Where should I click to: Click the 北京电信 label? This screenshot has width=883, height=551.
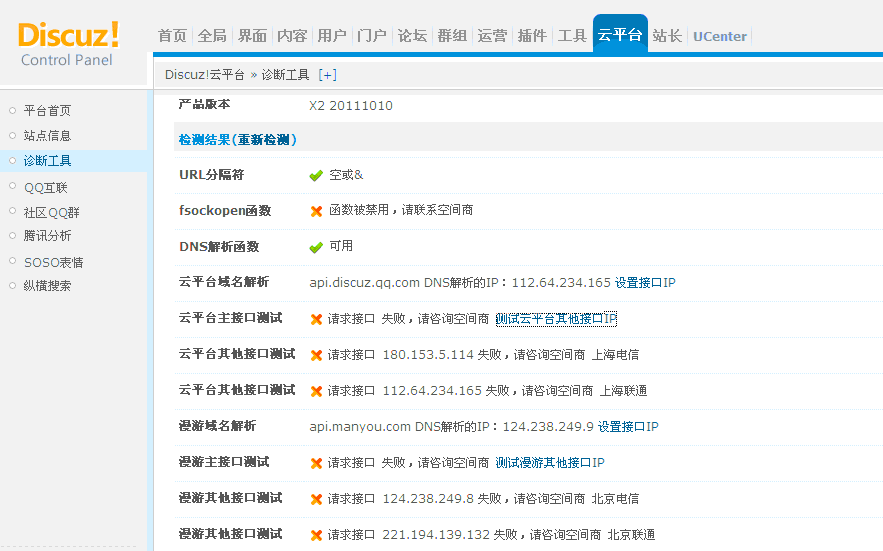[615, 499]
